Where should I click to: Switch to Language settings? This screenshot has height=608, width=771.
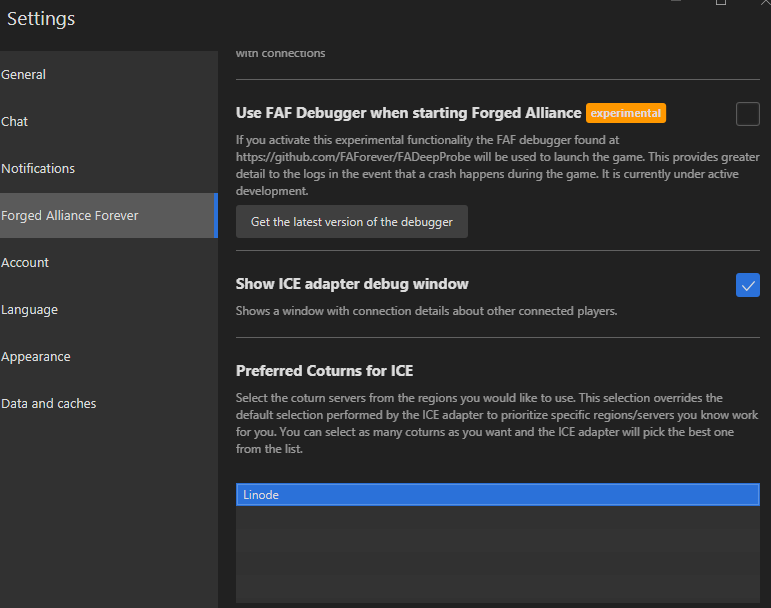pos(109,310)
